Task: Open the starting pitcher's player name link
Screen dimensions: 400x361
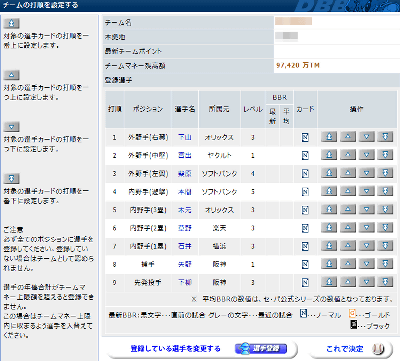Action: 185,283
